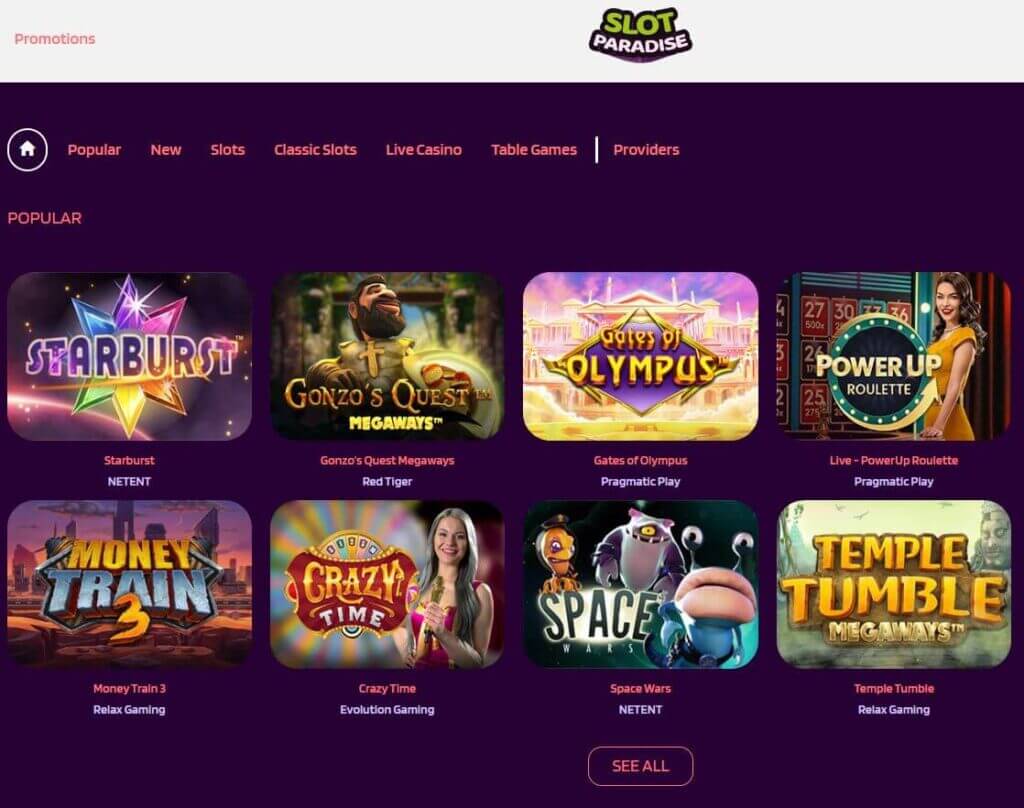
Task: Open the Slot Paradise logo
Action: (640, 35)
